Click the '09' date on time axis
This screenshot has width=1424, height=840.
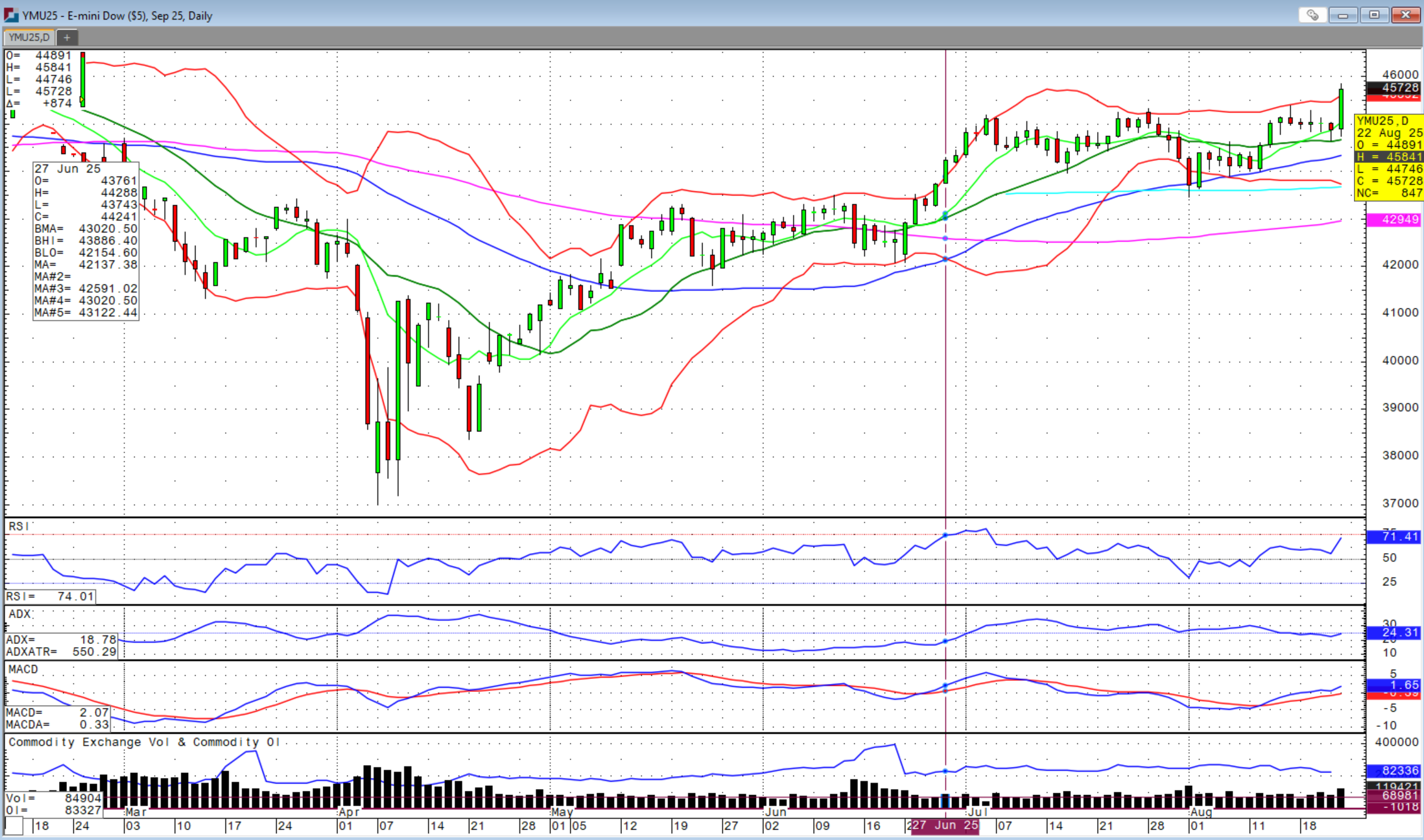[x=822, y=826]
